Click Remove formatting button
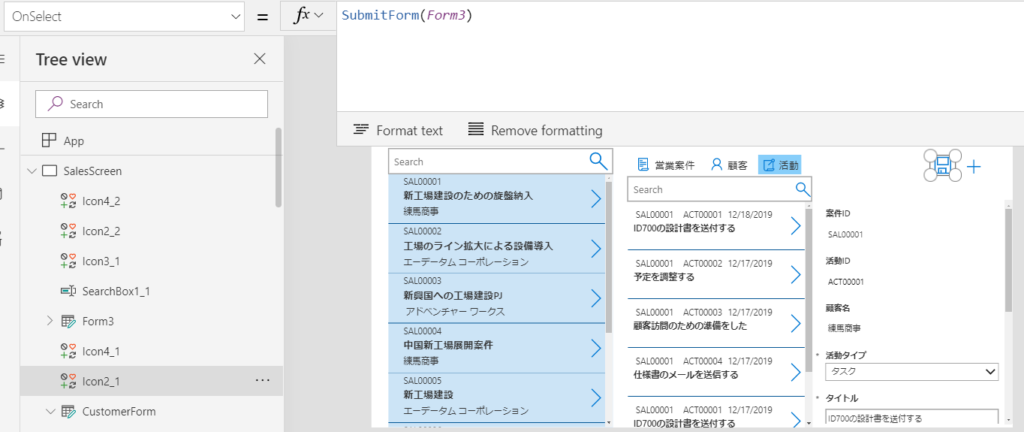This screenshot has height=432, width=1024. tap(536, 130)
